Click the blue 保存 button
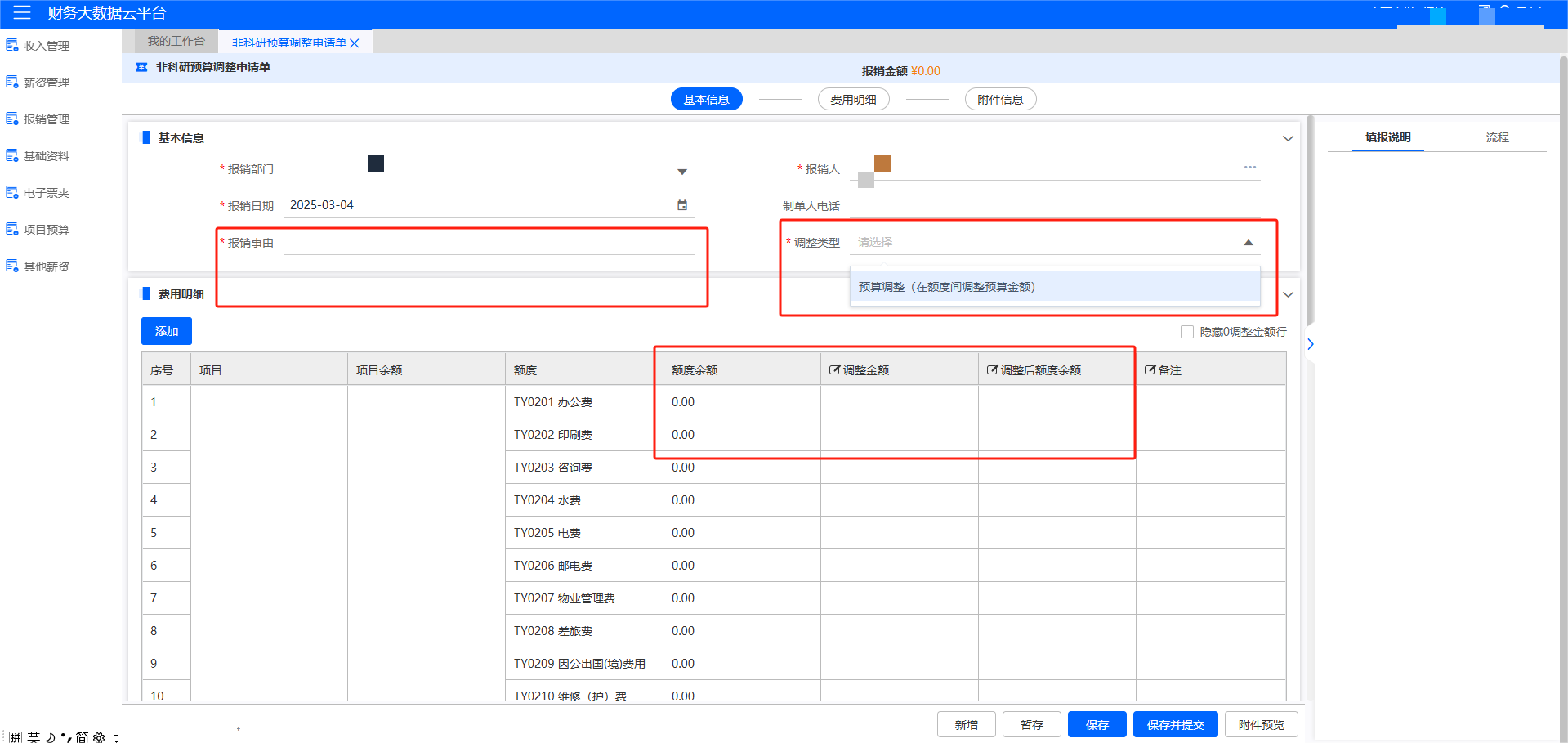 1097,725
